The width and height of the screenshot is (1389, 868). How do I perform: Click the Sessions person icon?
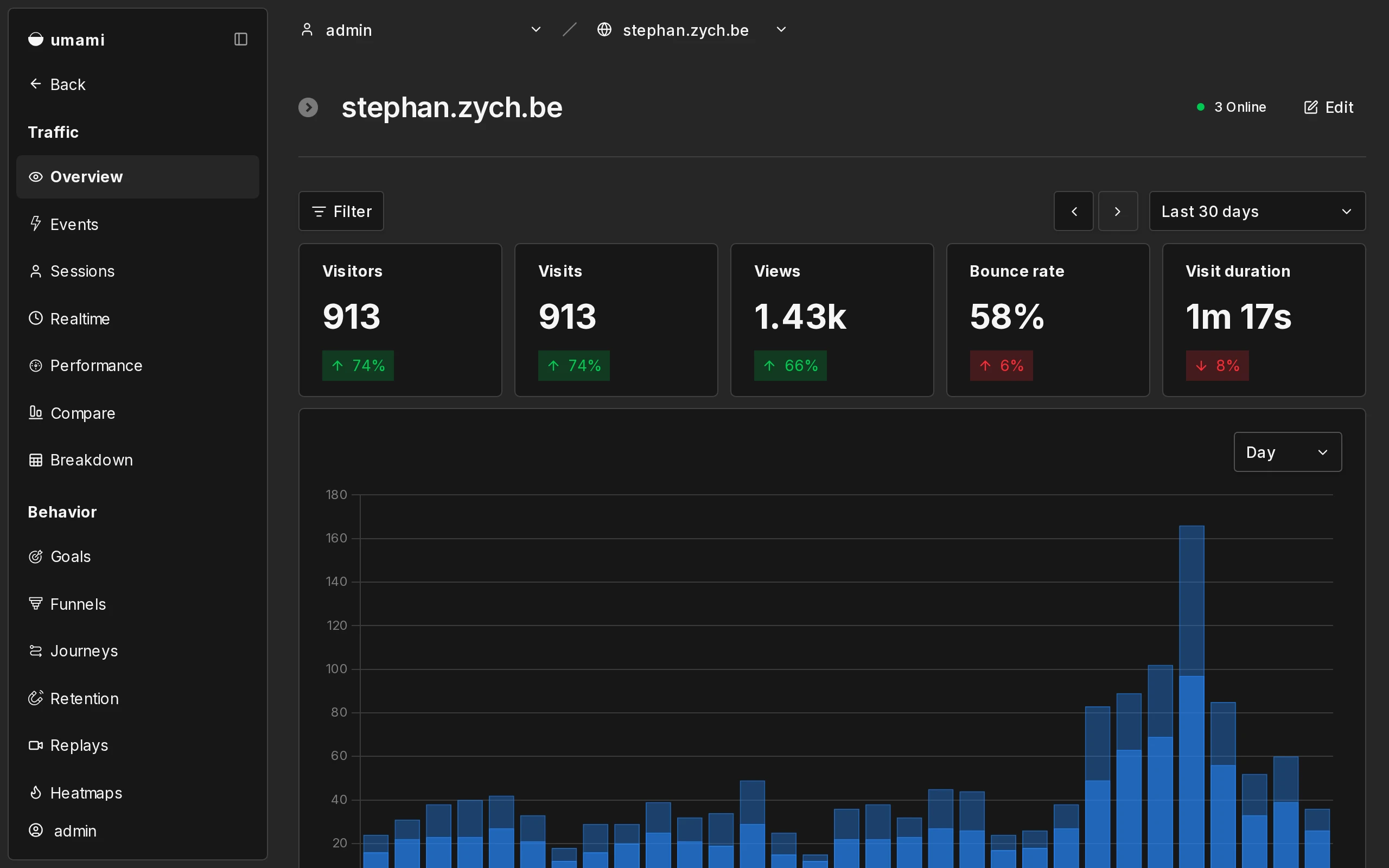click(x=36, y=271)
